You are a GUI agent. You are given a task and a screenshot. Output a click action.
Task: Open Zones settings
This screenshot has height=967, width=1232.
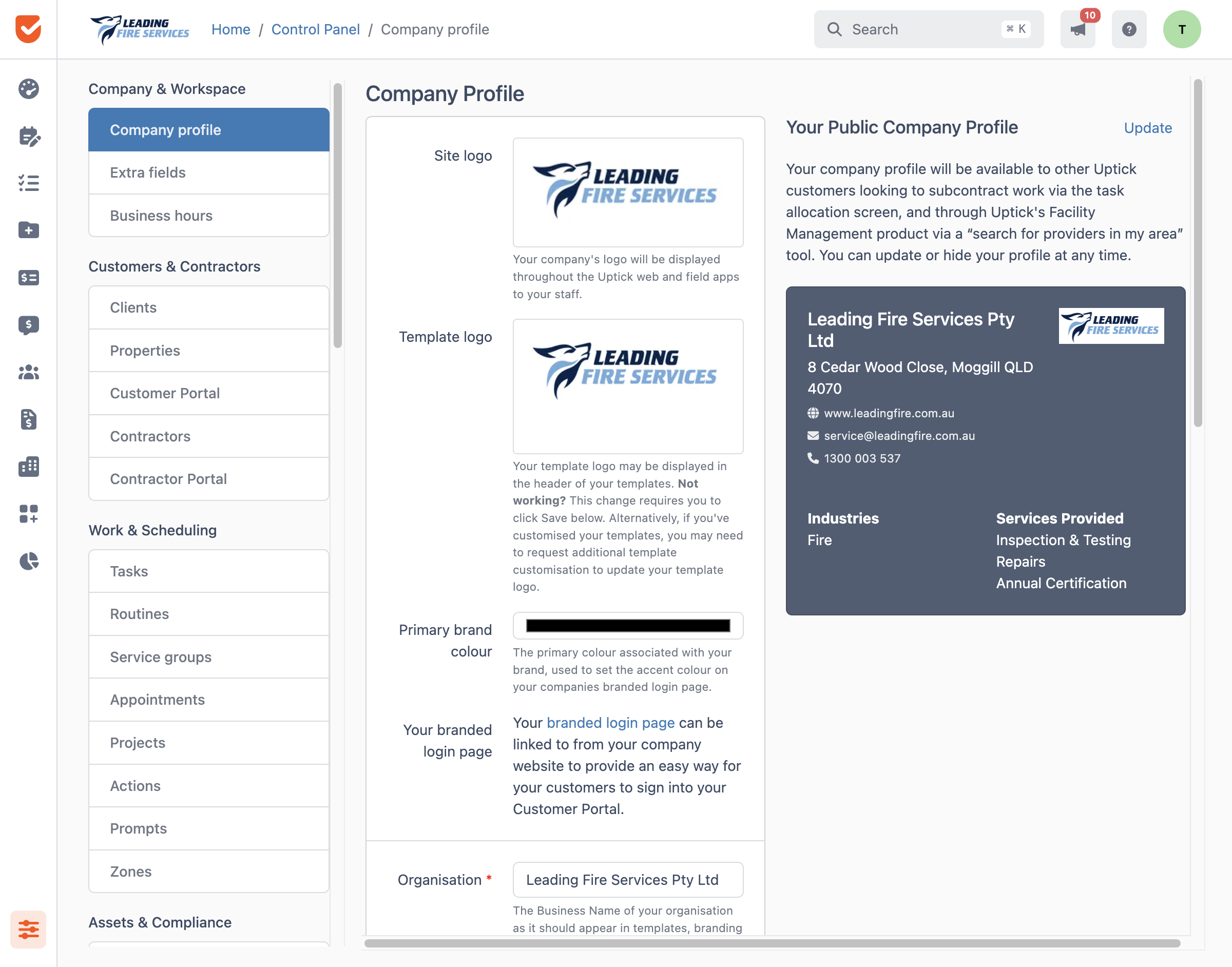tap(208, 872)
